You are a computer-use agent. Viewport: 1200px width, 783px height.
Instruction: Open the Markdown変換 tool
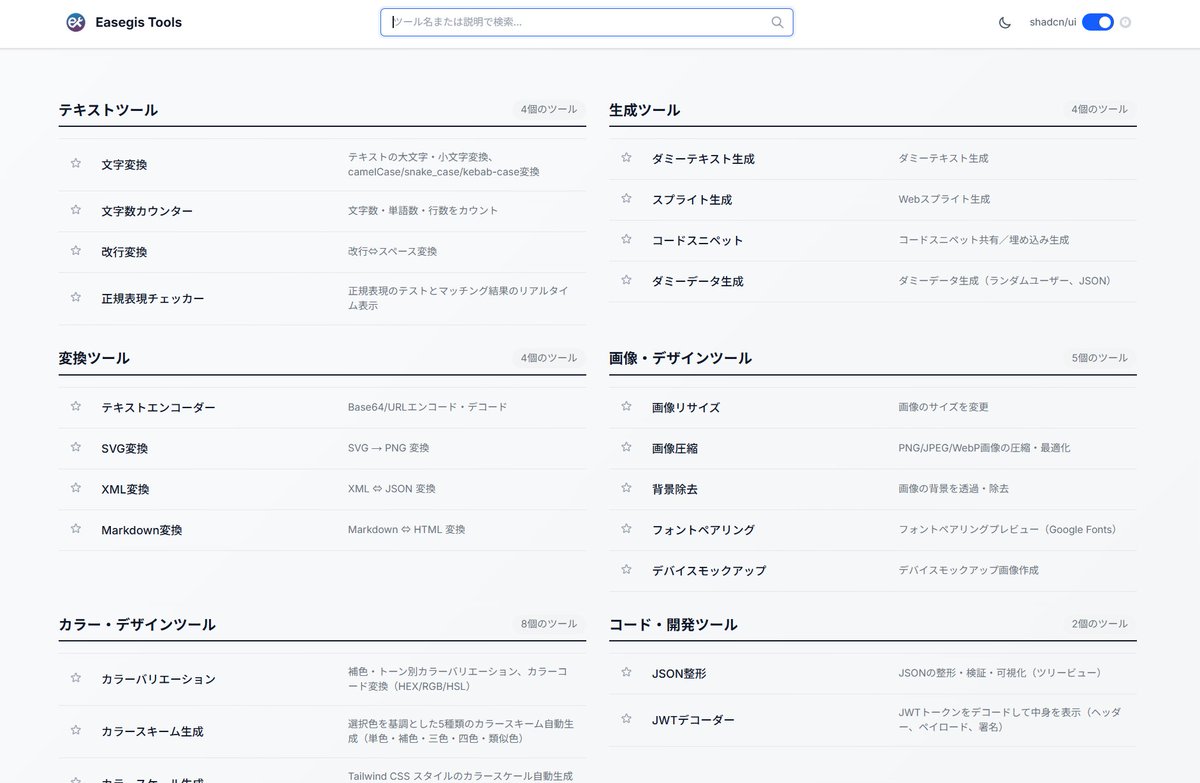(x=142, y=530)
